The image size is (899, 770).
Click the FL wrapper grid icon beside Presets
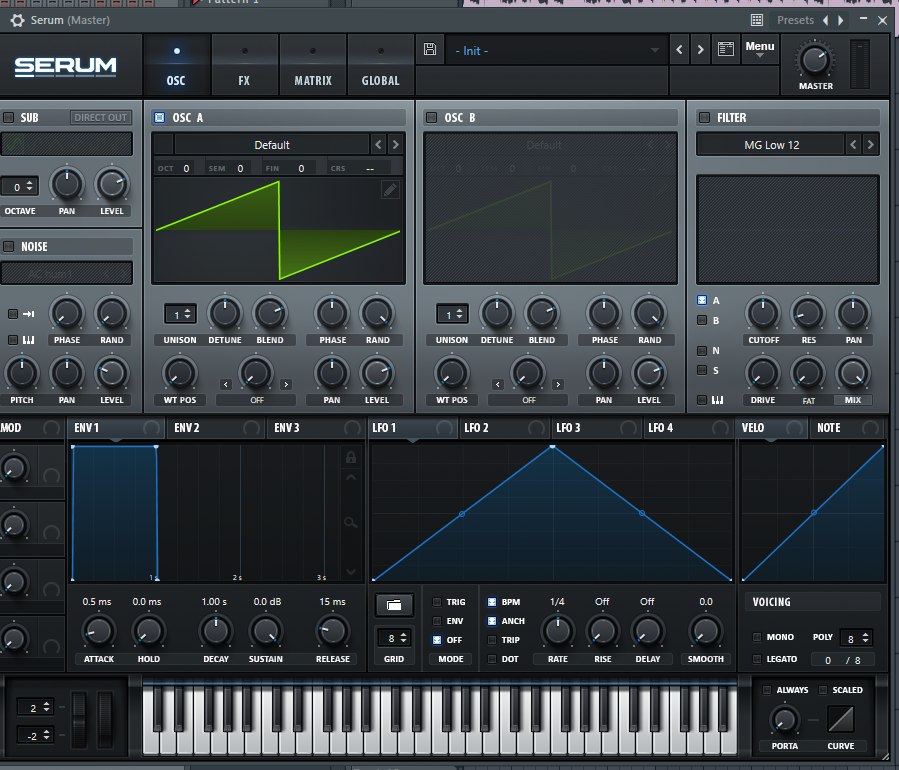coord(757,20)
